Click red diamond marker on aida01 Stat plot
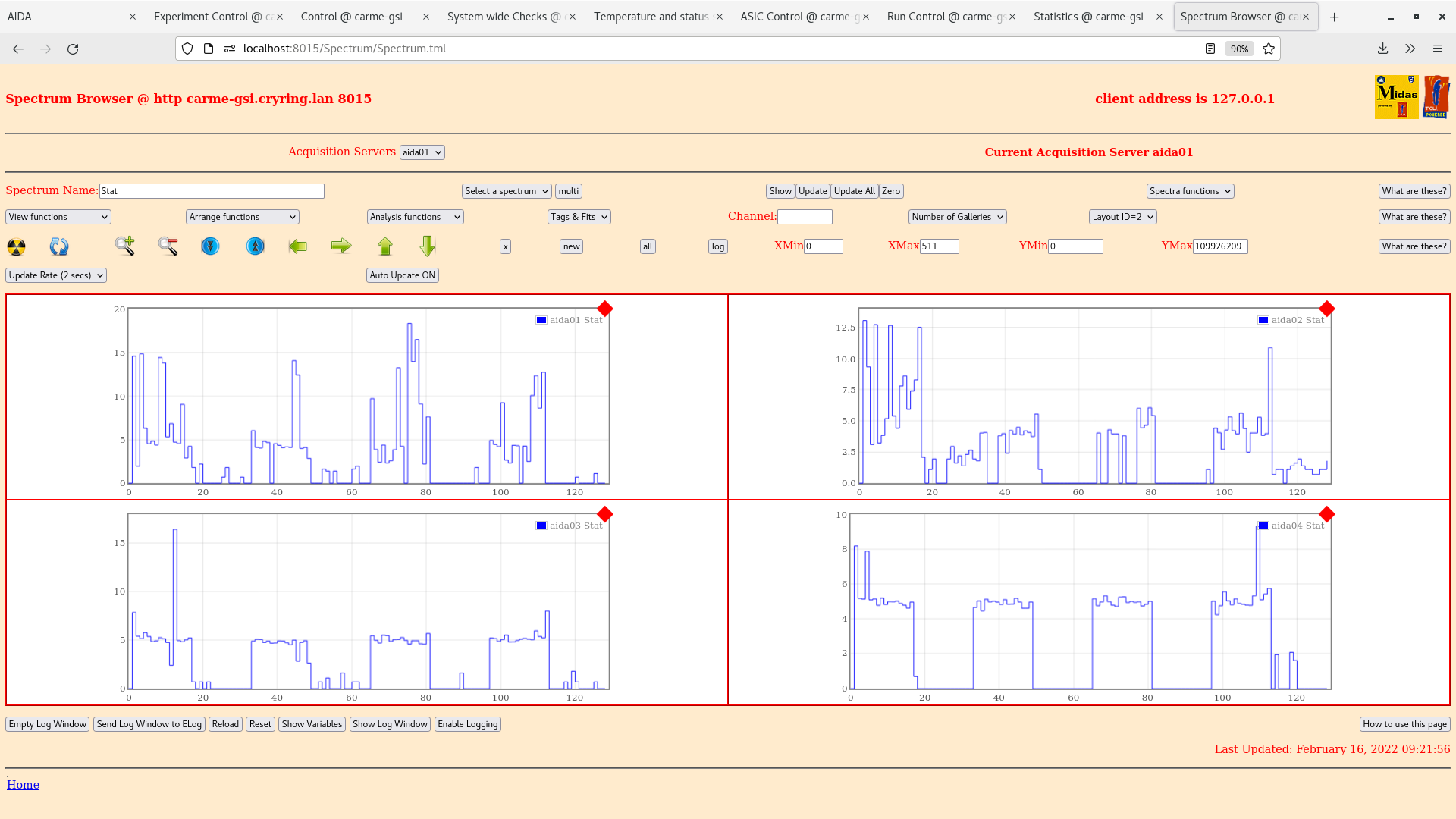1456x819 pixels. [x=604, y=309]
